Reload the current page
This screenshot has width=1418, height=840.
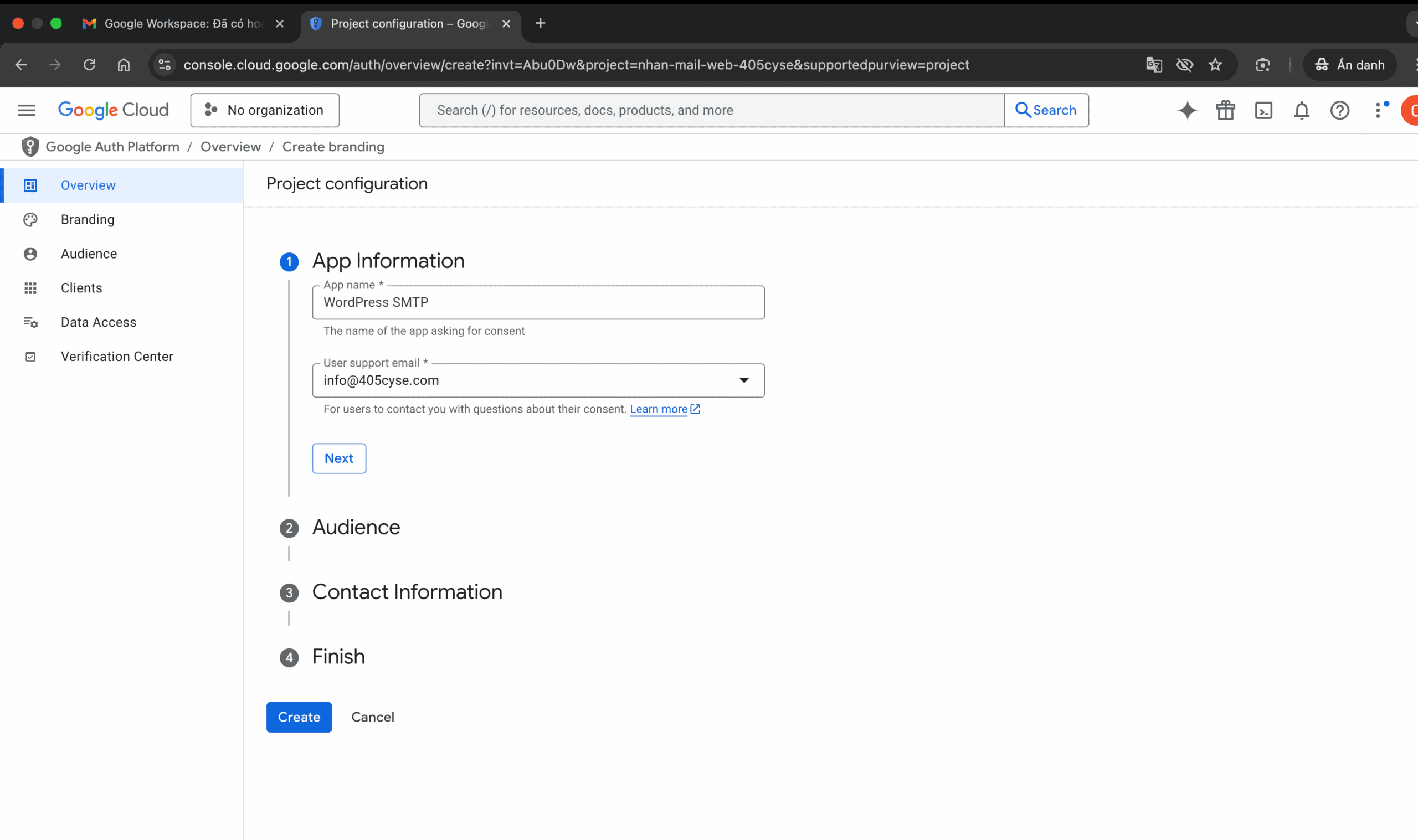[x=89, y=65]
